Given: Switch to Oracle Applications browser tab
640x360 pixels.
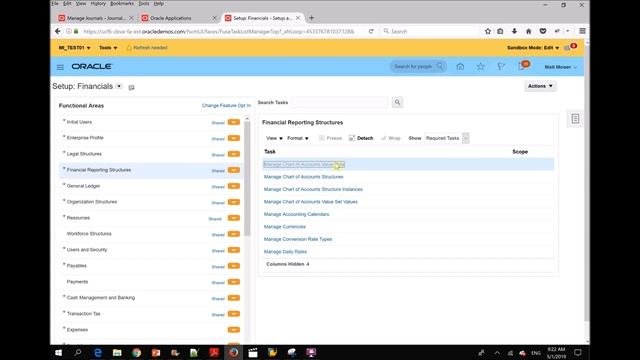Looking at the screenshot, I should coord(178,18).
